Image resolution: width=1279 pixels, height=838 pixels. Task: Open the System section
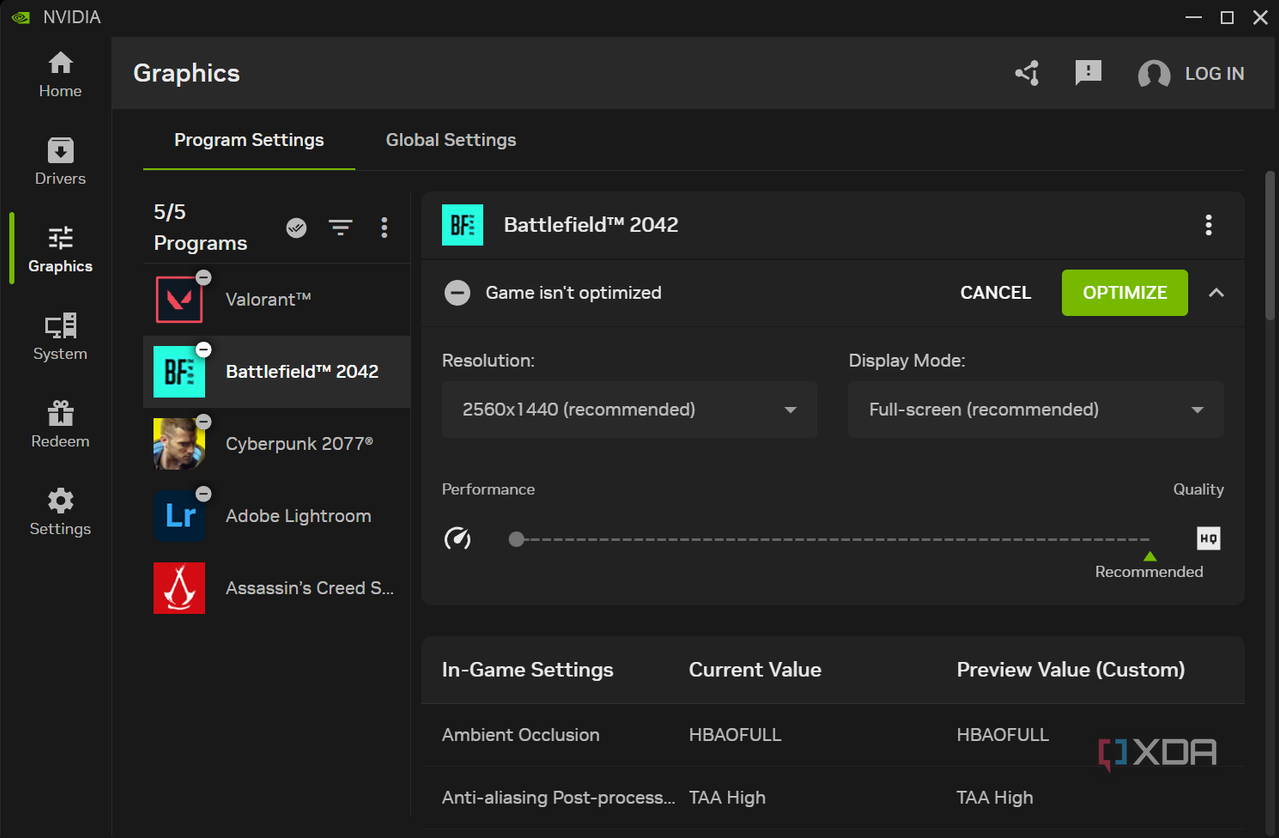[x=60, y=337]
